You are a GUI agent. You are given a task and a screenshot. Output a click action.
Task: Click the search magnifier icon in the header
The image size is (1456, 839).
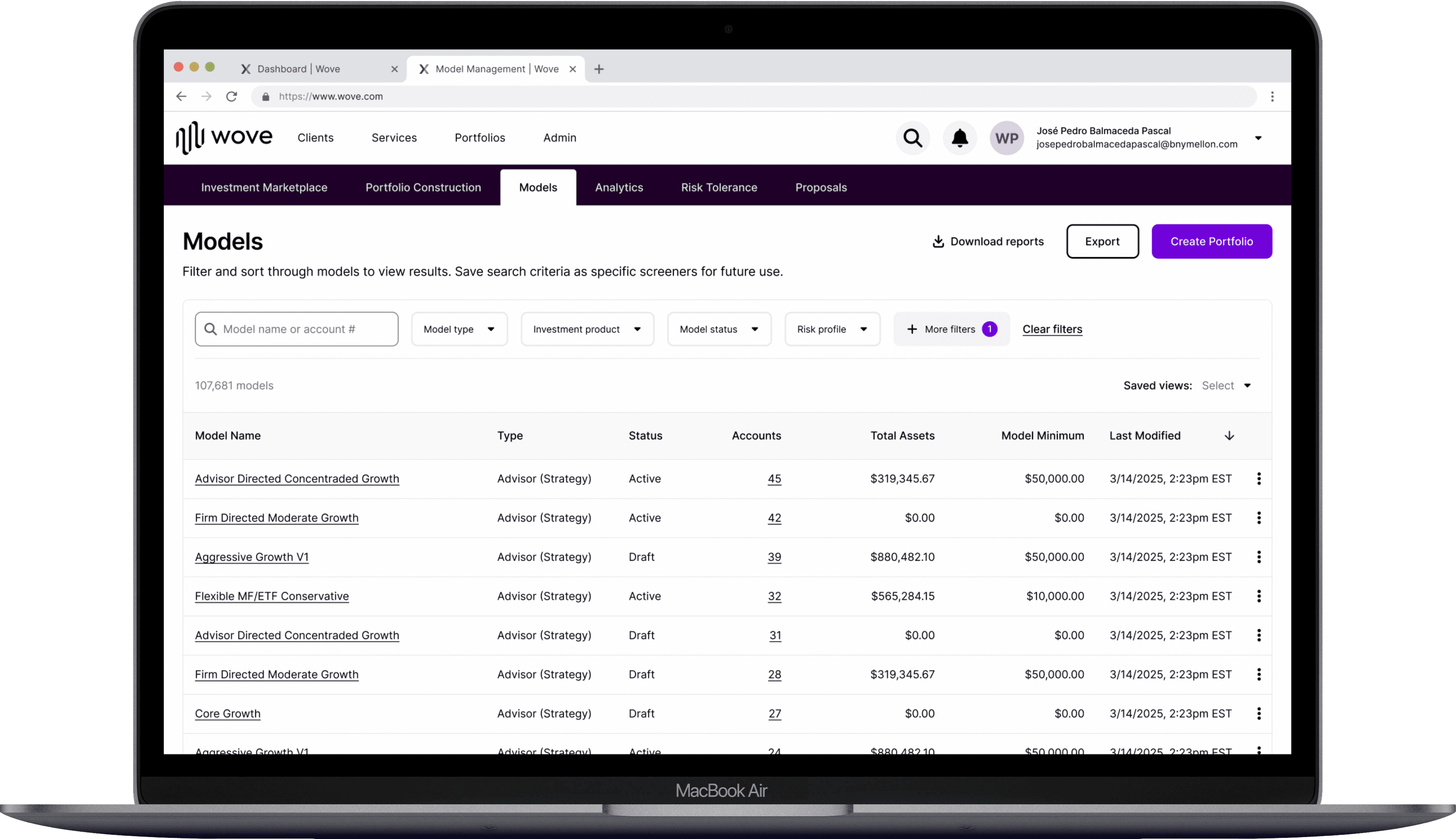tap(912, 138)
